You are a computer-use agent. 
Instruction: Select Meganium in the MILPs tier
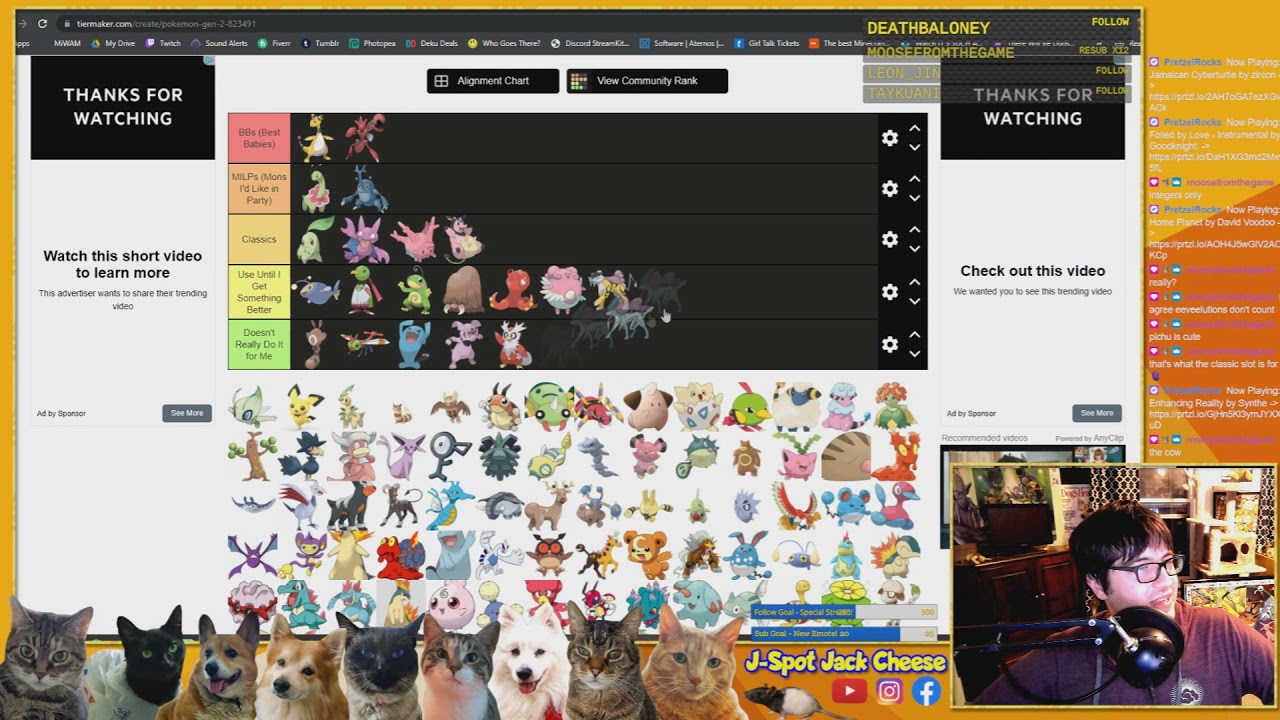(316, 189)
